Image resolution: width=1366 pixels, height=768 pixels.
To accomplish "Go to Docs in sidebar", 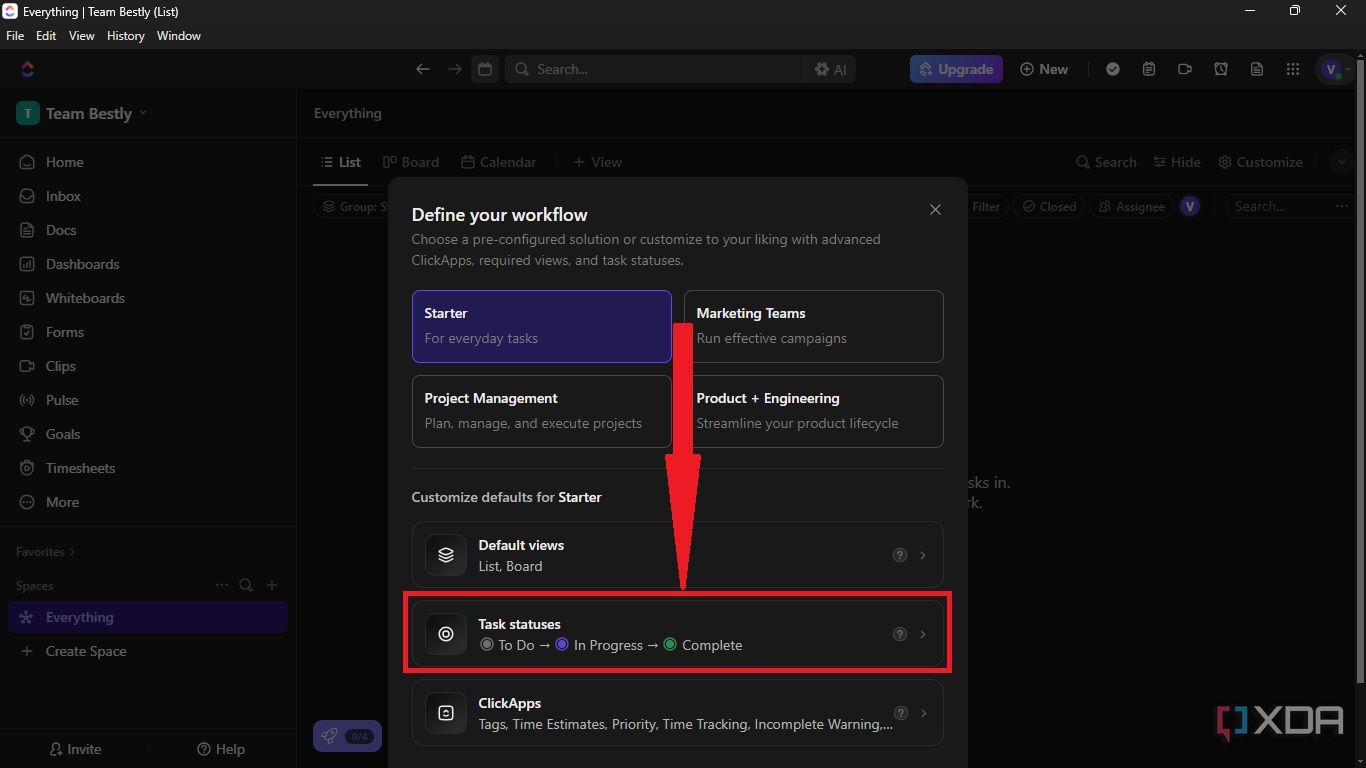I will (47, 230).
